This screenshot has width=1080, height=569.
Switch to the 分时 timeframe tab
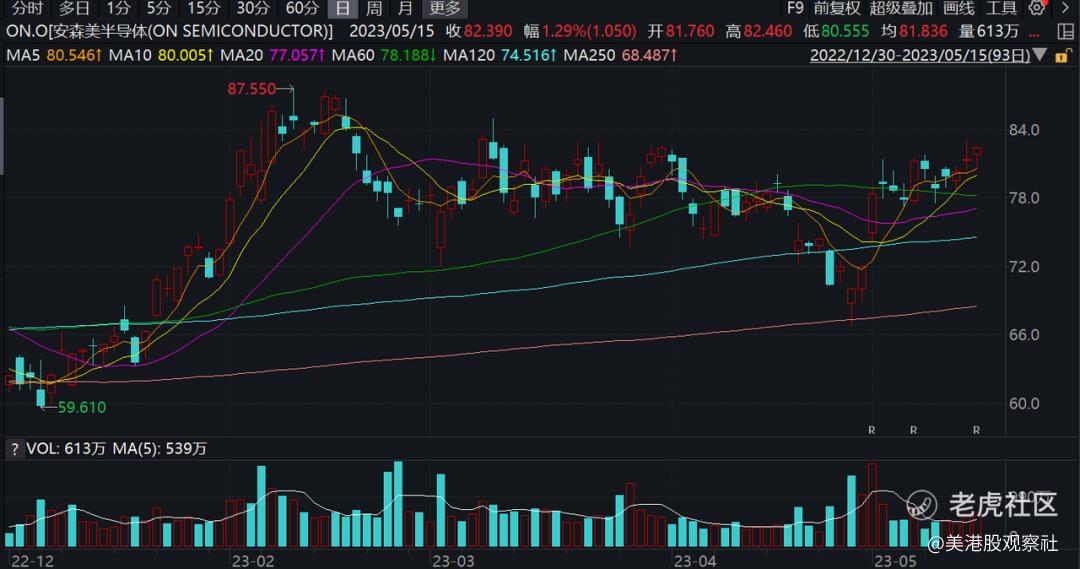click(x=28, y=8)
